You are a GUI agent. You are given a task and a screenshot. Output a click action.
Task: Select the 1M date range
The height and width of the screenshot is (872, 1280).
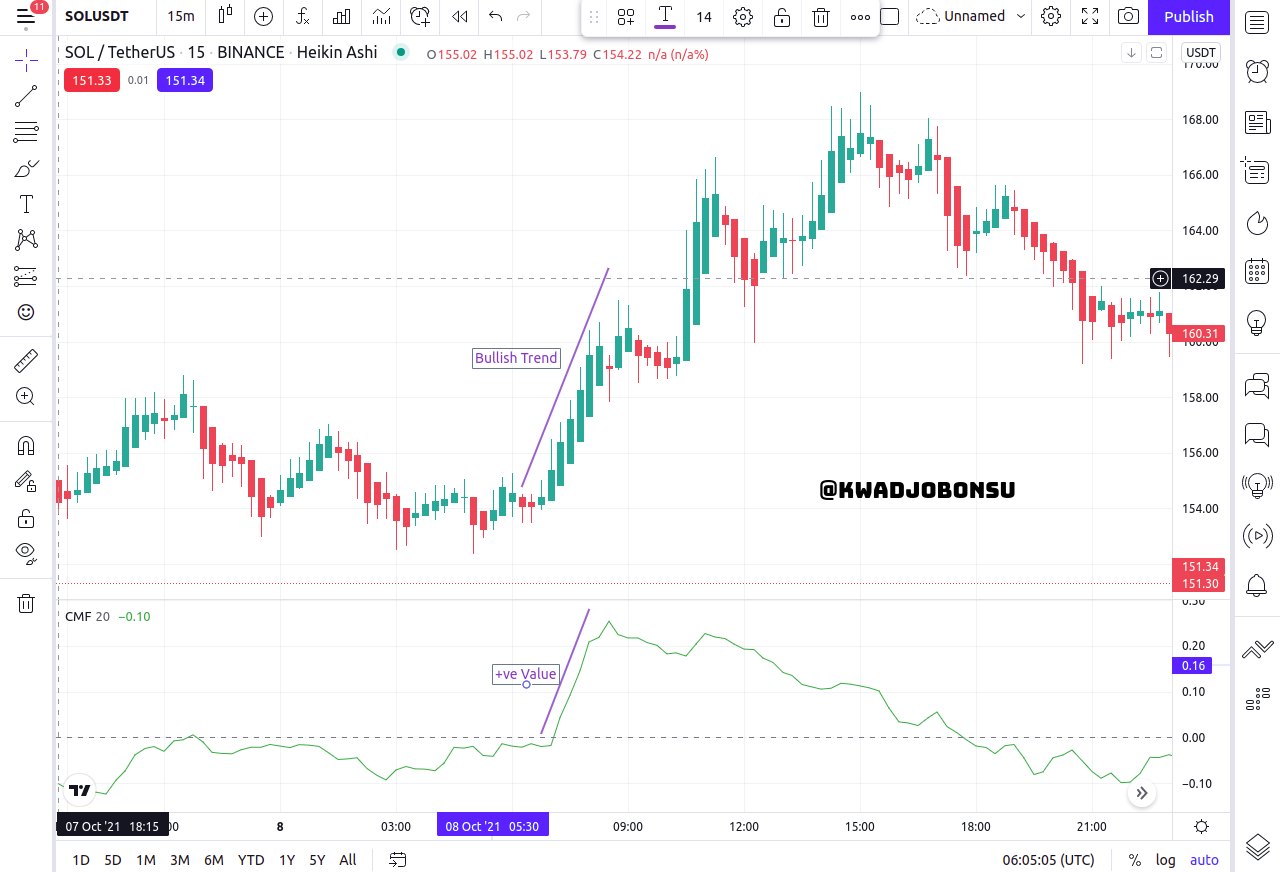click(x=146, y=860)
